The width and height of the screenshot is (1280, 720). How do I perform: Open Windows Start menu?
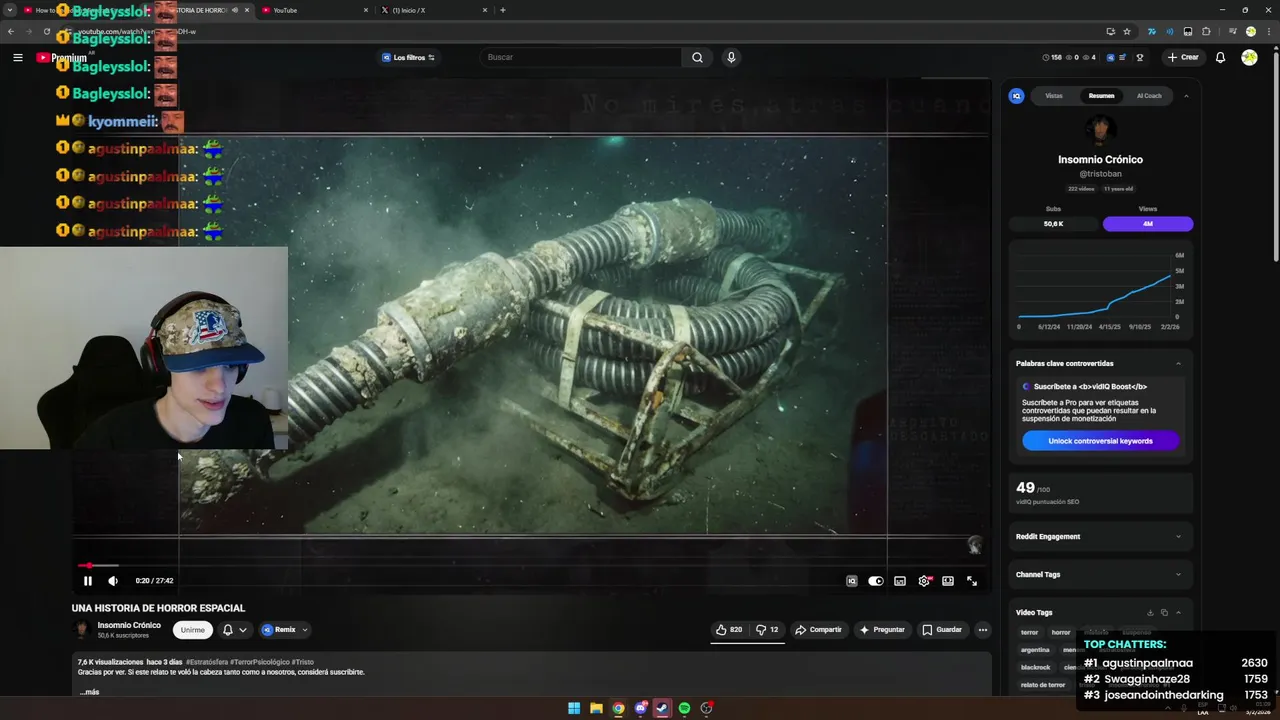click(x=574, y=708)
